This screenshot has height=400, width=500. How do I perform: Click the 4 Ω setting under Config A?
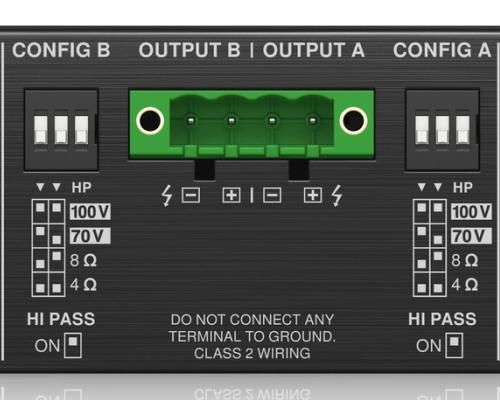click(465, 285)
